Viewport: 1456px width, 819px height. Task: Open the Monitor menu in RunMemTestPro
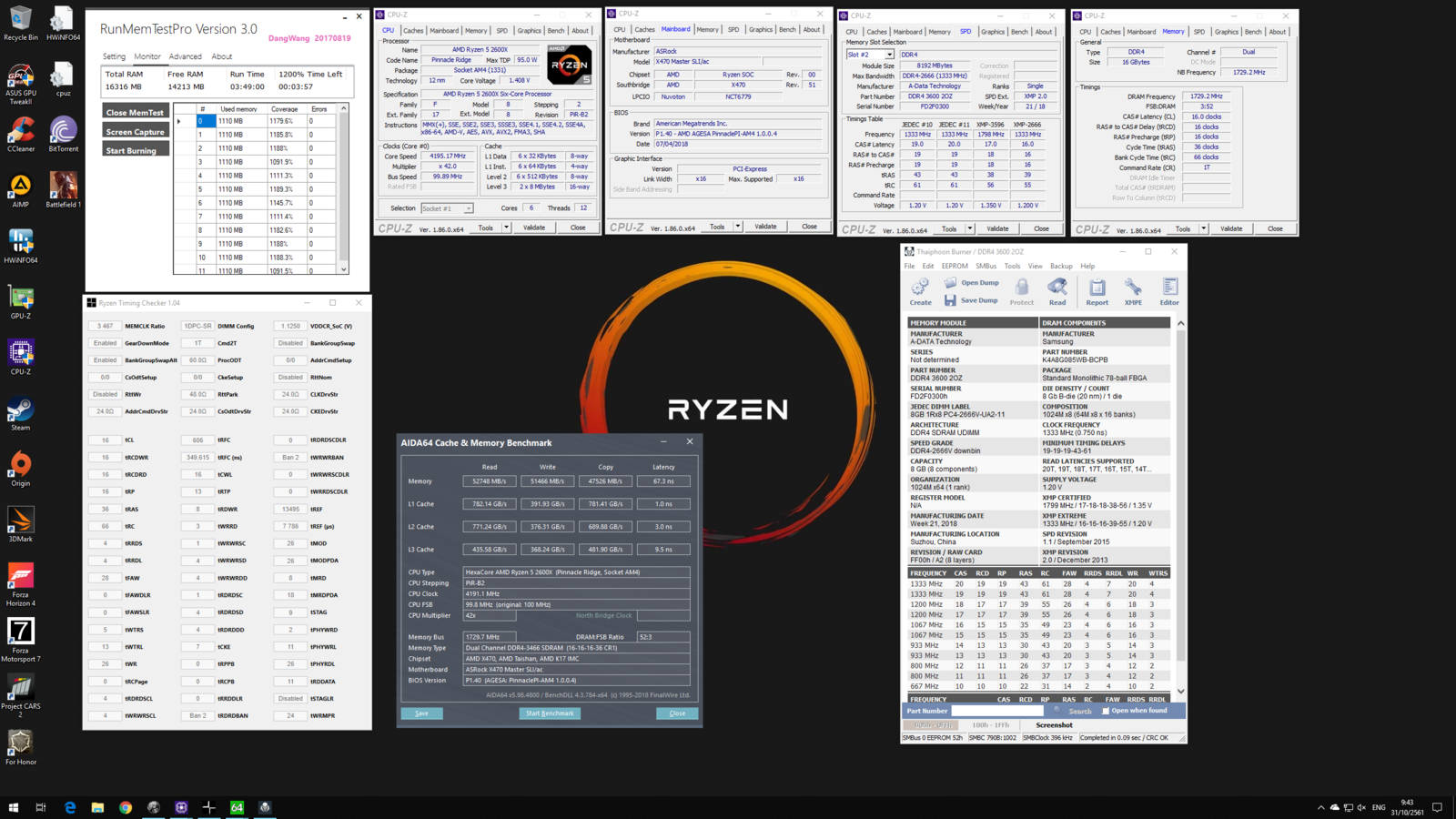click(x=147, y=56)
